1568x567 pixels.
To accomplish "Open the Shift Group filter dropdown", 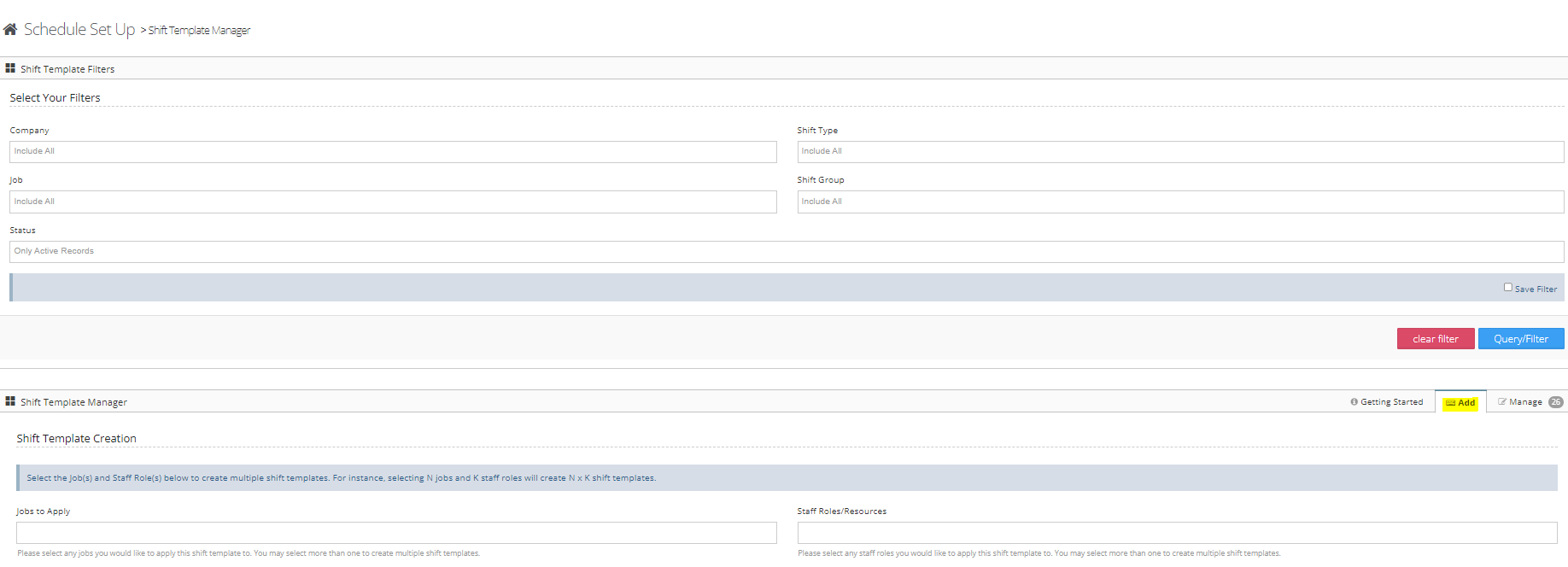I will [x=1180, y=202].
